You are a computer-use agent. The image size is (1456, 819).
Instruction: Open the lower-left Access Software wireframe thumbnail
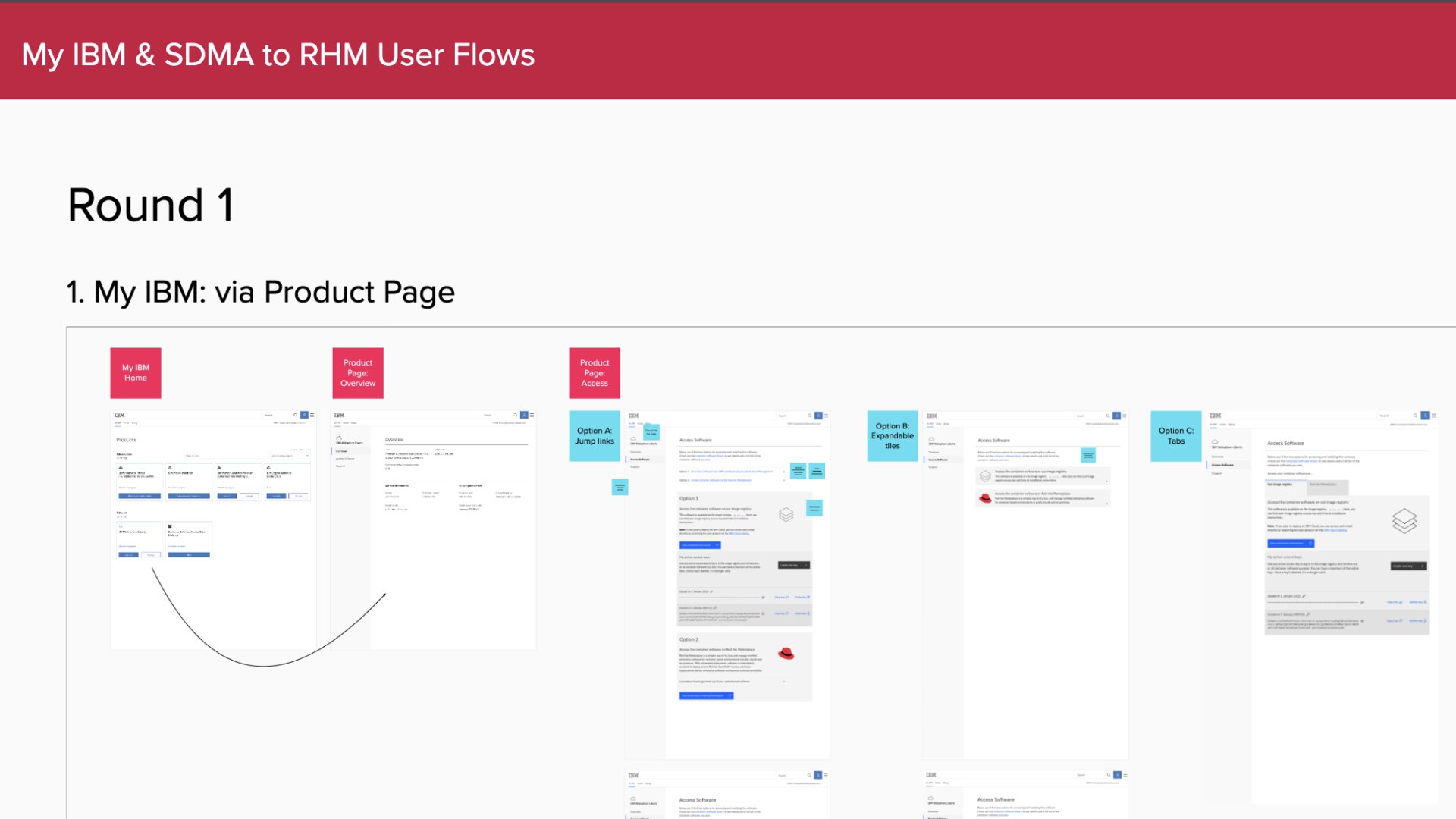coord(727,795)
